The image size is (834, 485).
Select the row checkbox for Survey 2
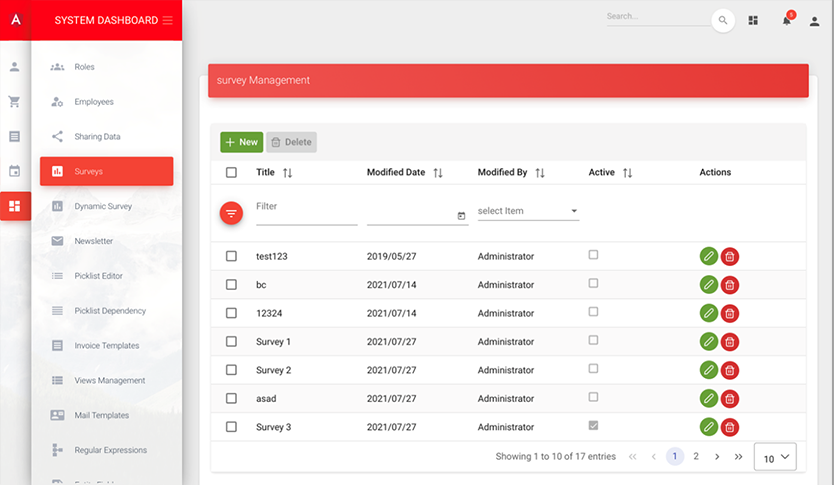[x=231, y=370]
